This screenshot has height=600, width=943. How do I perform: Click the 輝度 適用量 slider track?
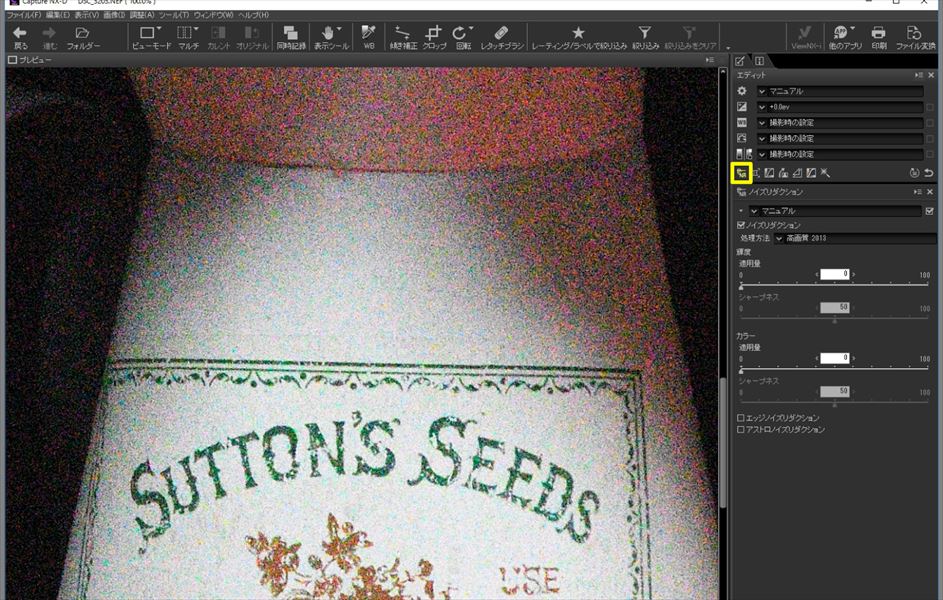[834, 285]
